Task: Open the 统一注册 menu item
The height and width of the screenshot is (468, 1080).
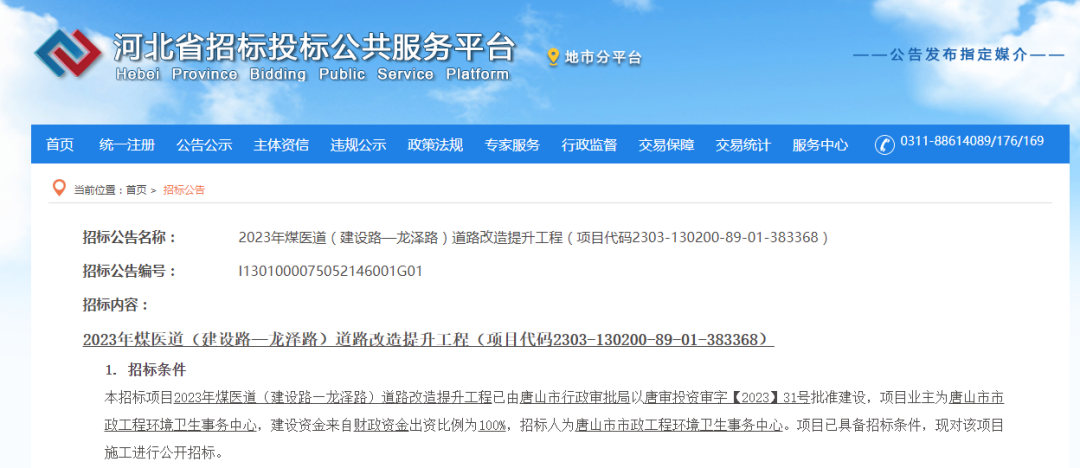Action: [x=127, y=145]
